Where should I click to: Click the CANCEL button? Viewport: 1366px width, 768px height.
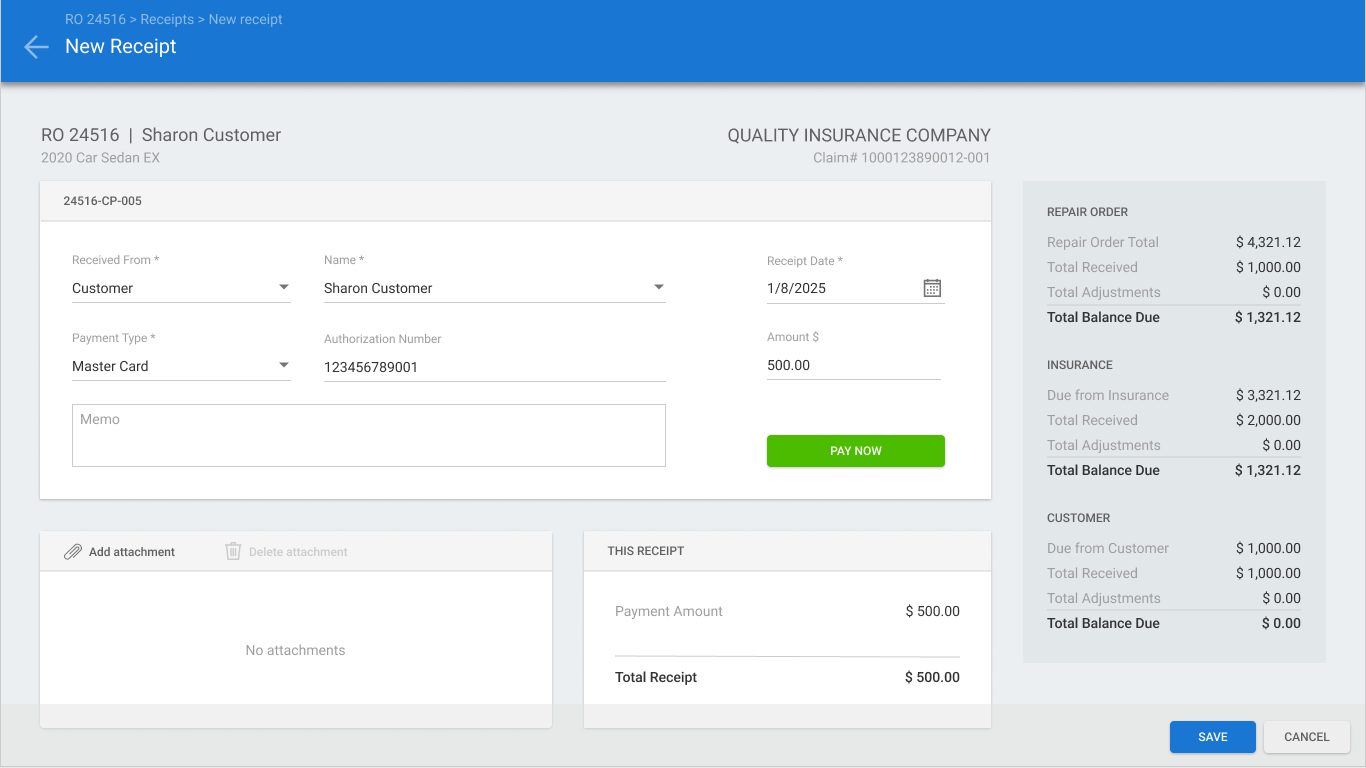1306,737
